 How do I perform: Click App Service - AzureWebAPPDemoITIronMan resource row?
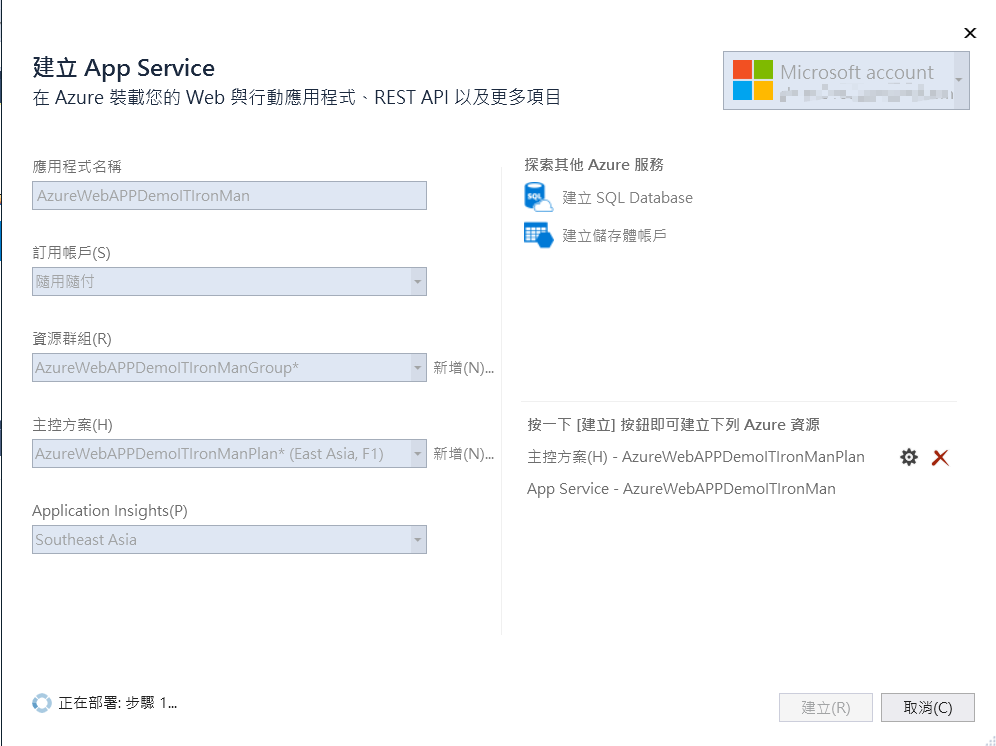click(x=681, y=489)
